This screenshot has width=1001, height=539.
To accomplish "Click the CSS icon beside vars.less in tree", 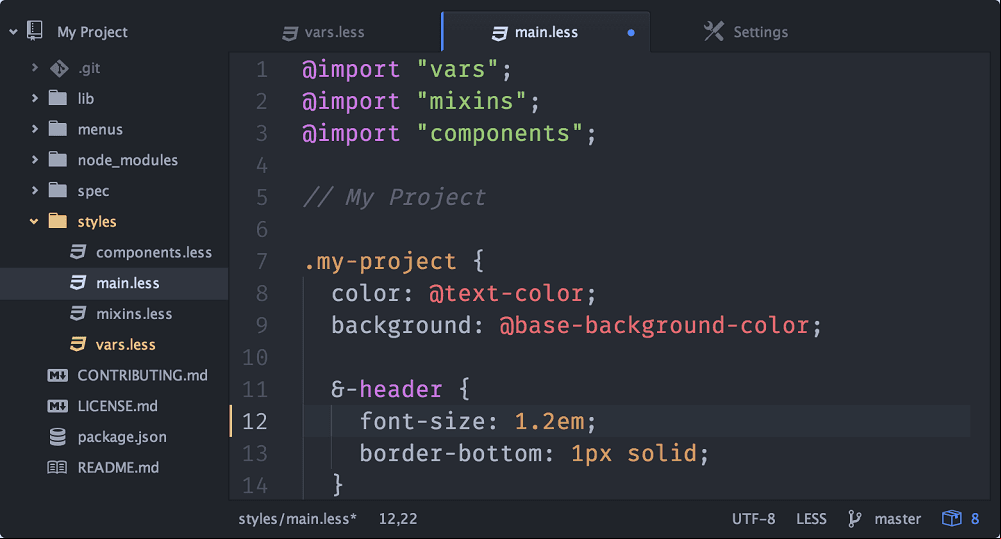I will coord(78,344).
